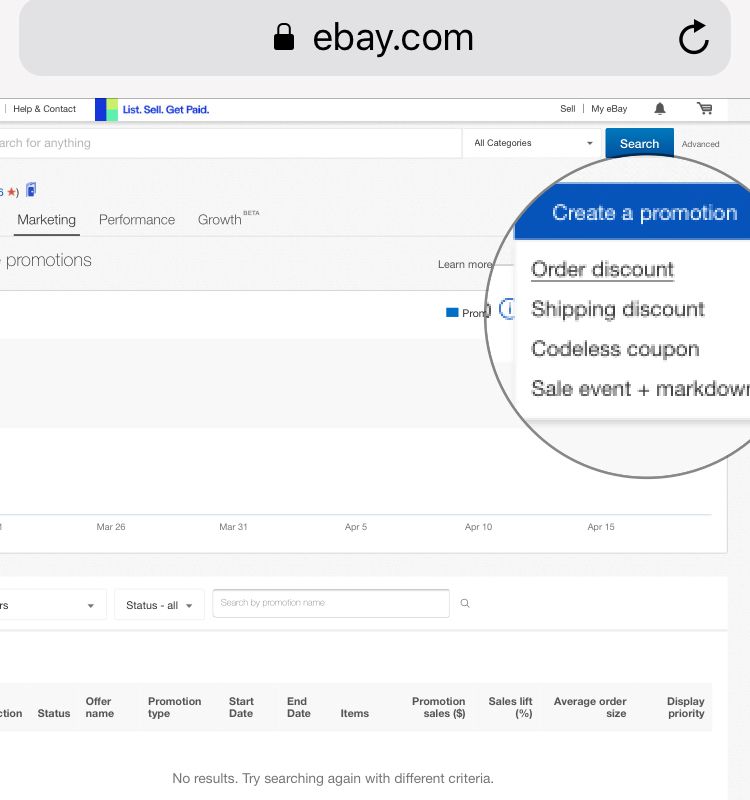This screenshot has width=750, height=800.
Task: Switch to the Performance tab
Action: click(137, 220)
